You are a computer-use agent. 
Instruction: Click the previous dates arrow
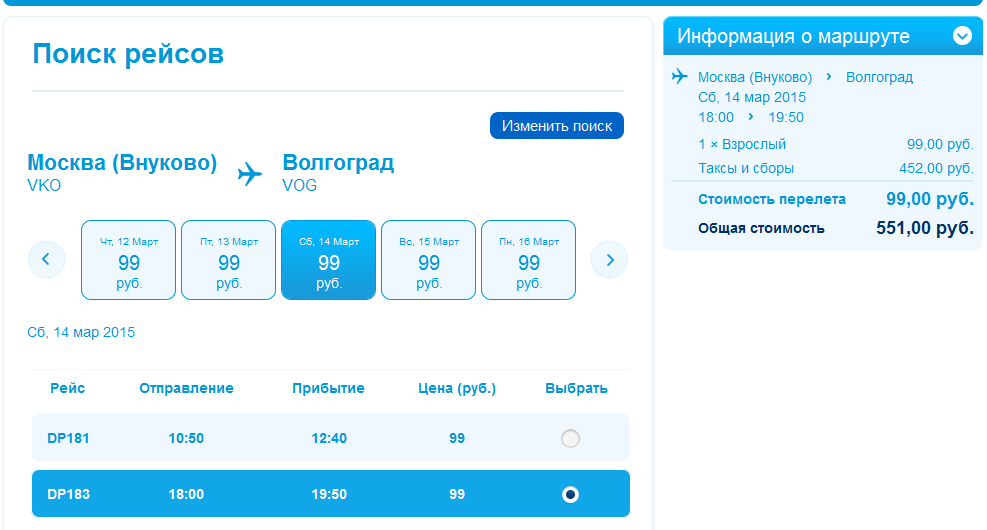(x=46, y=260)
